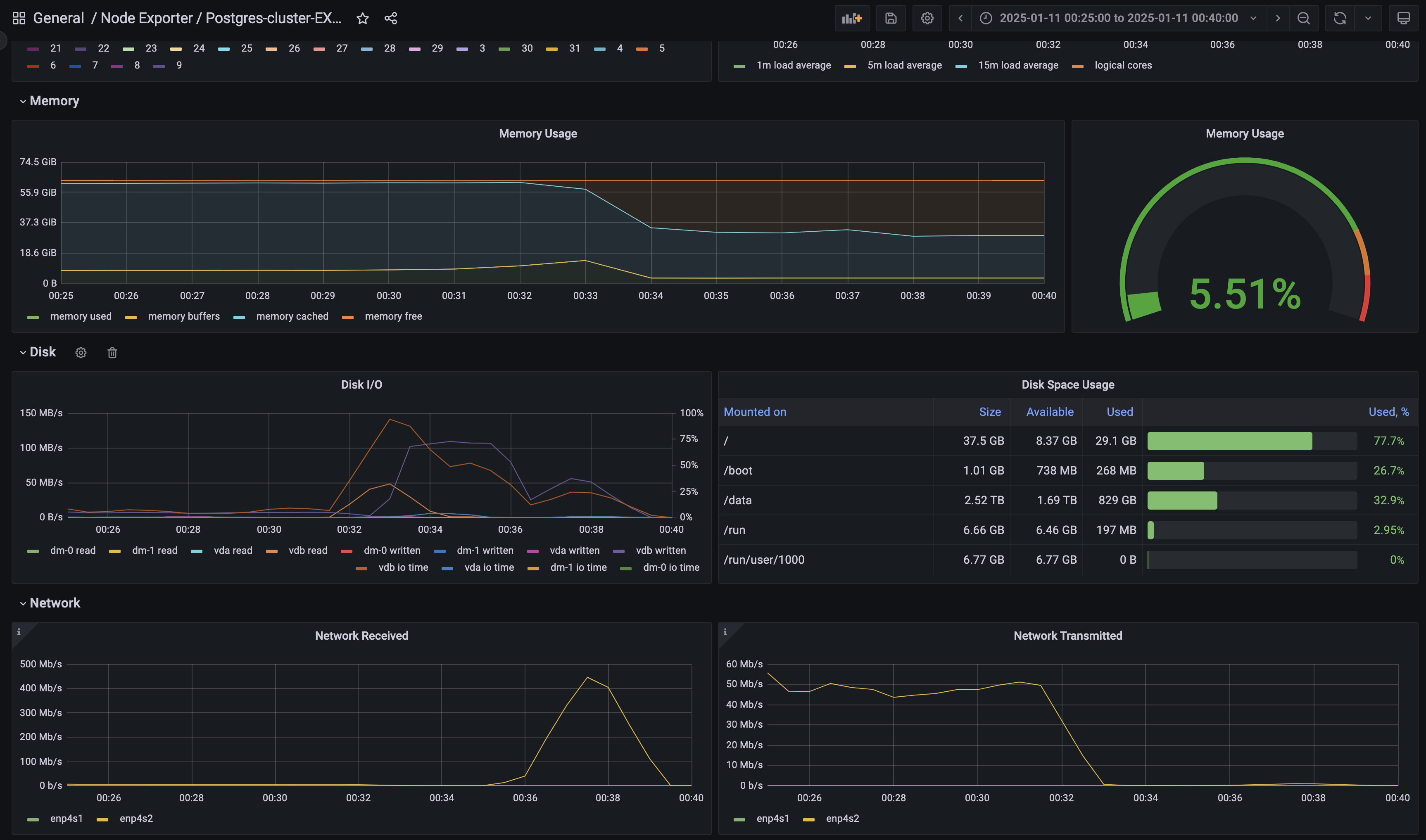The image size is (1426, 840).
Task: Shift time range backward
Action: tap(960, 18)
